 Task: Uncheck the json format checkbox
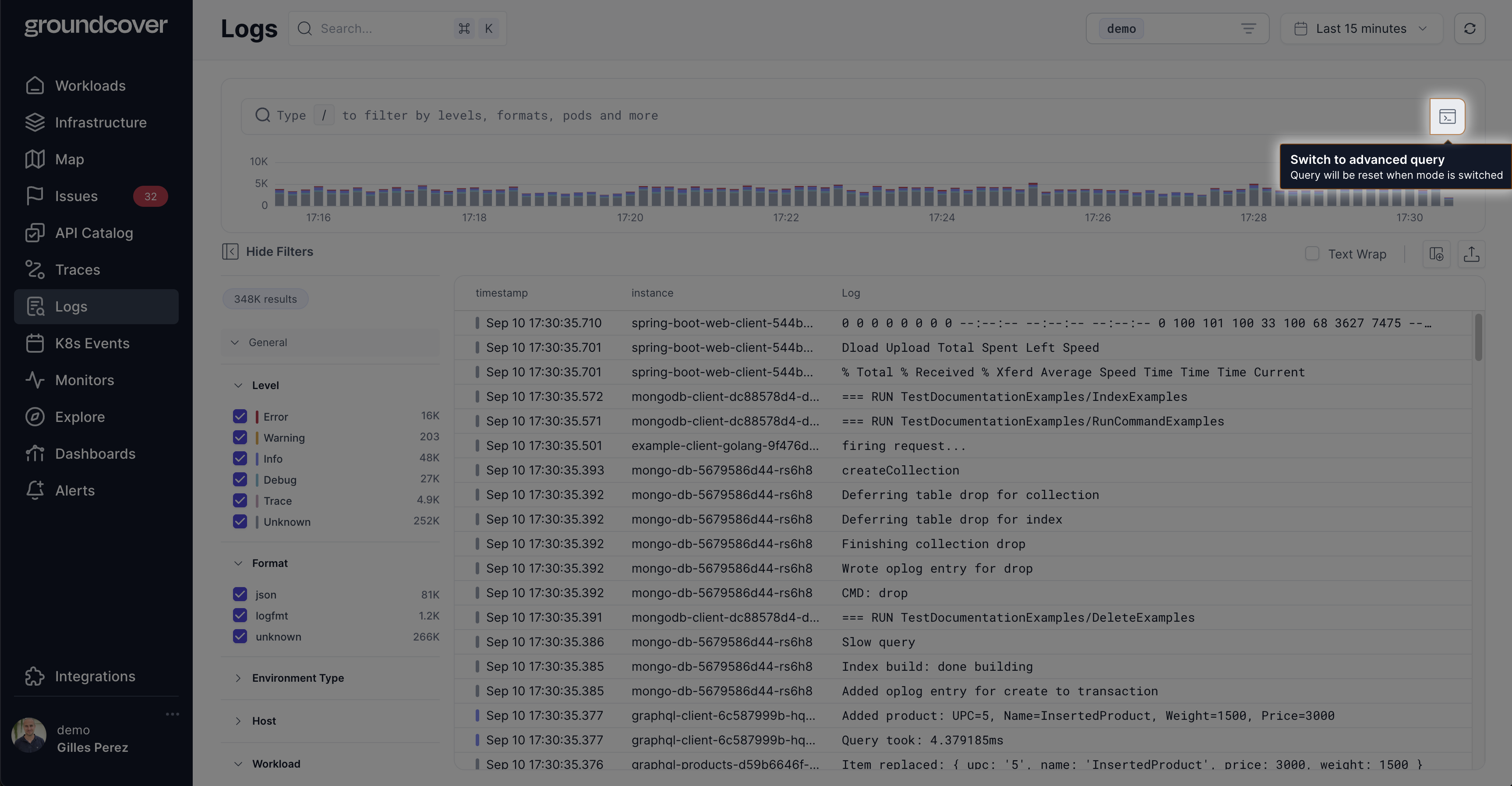pos(240,594)
